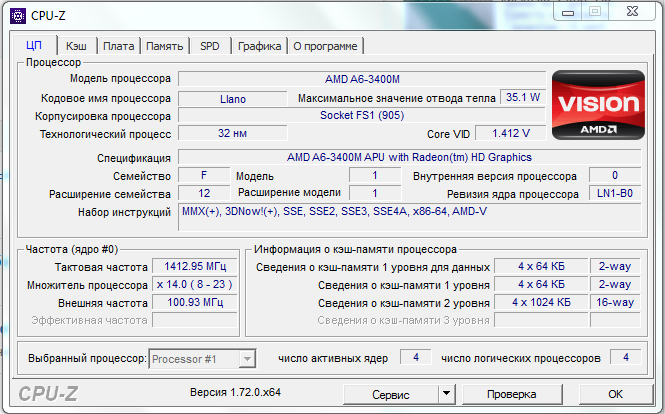Click the 100.93 МГц bus speed value
Viewport: 665px width, 414px height.
tap(195, 302)
